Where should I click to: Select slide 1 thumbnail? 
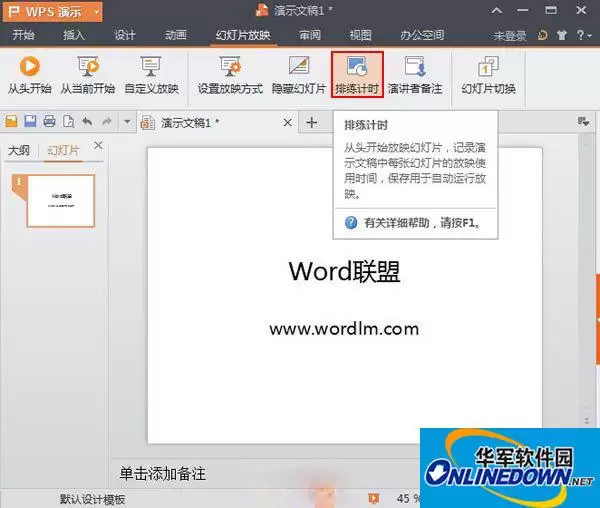60,200
